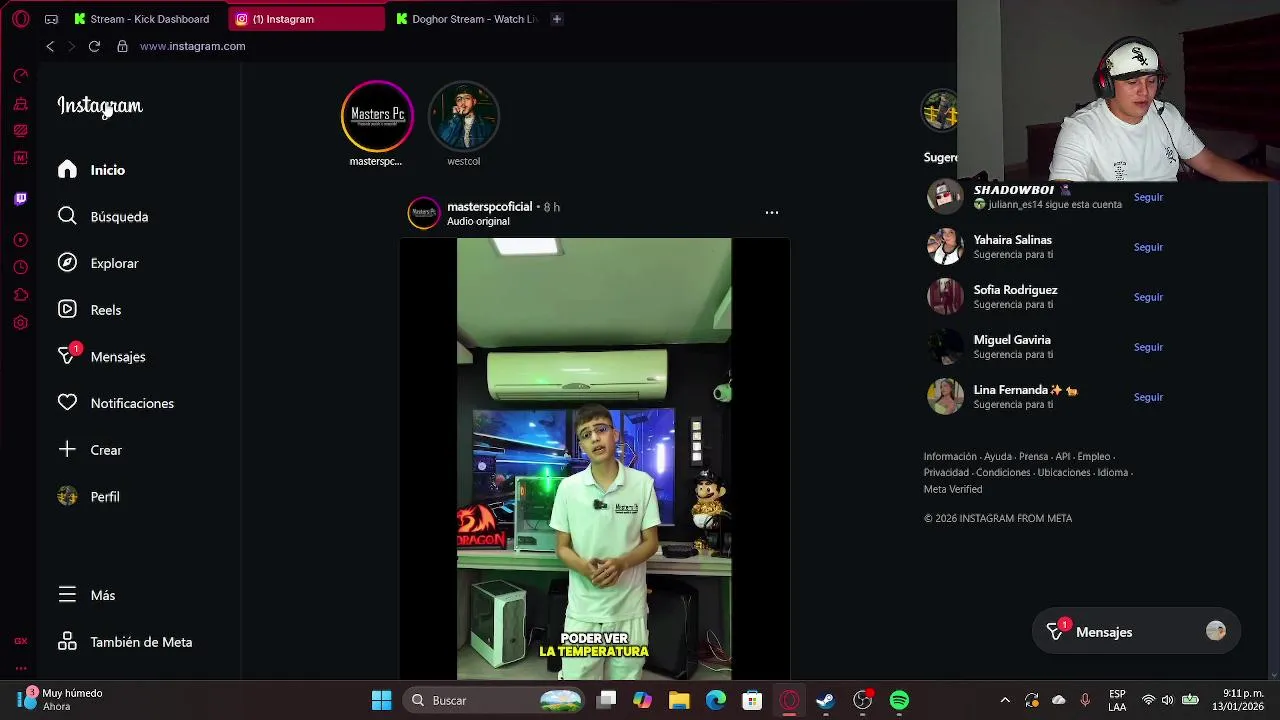
Task: Click masterspcoficial username on post
Action: coord(489,207)
